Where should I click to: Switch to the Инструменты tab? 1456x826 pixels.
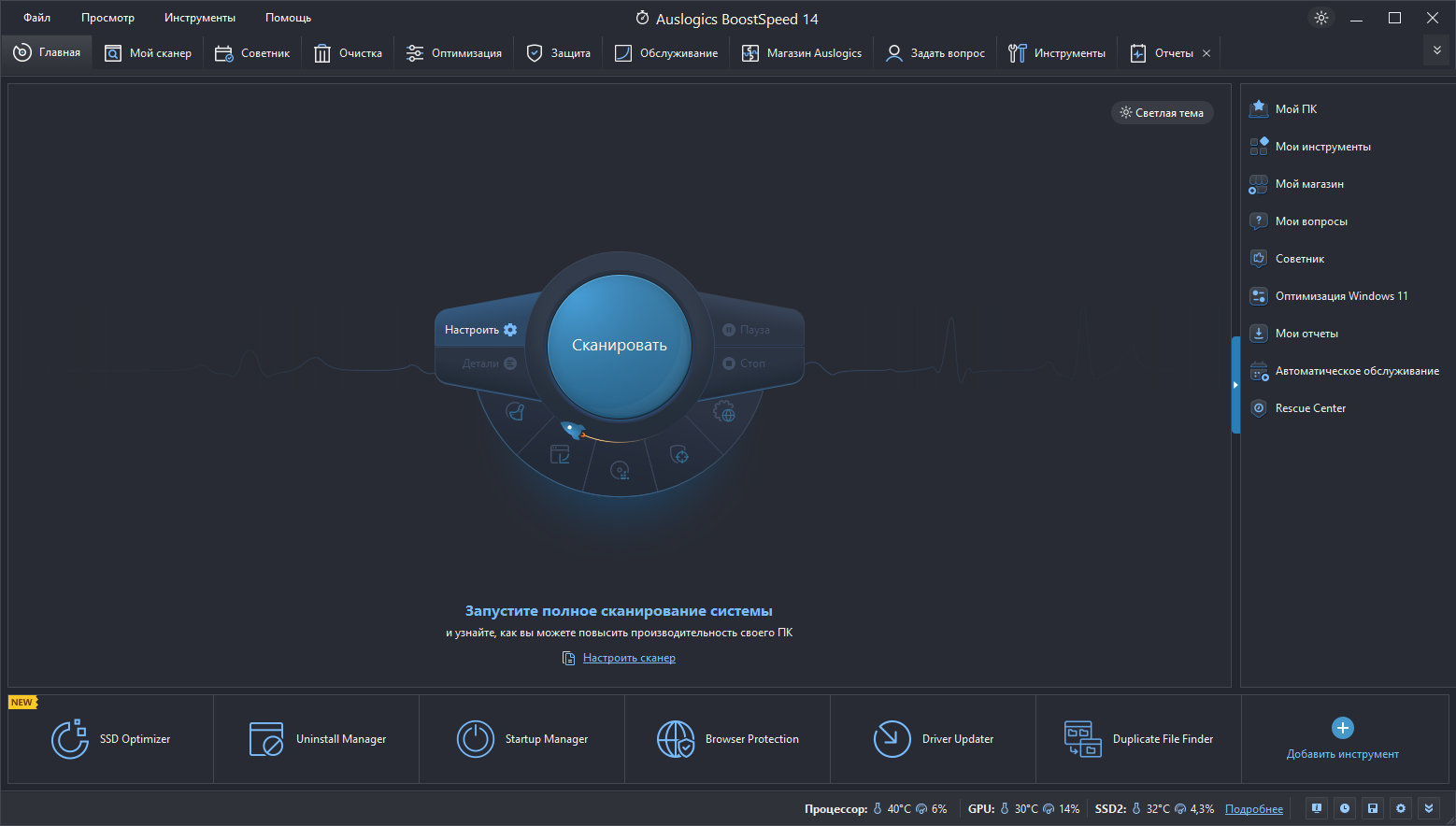1057,53
